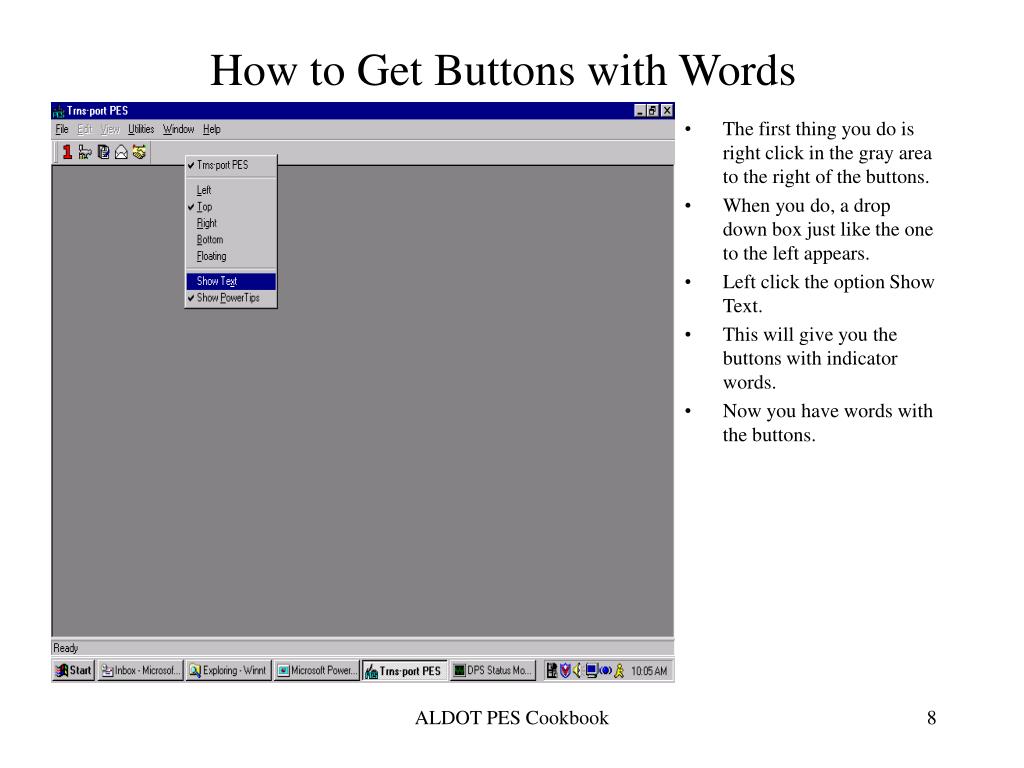Viewport: 1024px width, 768px height.
Task: Switch to Inbox - Microsoft taskbar button
Action: (140, 671)
